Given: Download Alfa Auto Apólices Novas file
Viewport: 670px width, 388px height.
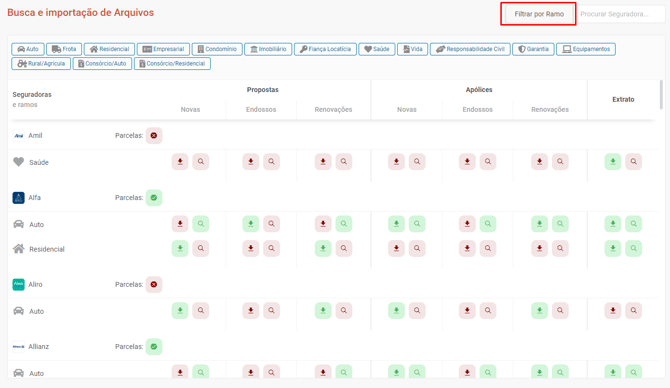Looking at the screenshot, I should coord(396,224).
